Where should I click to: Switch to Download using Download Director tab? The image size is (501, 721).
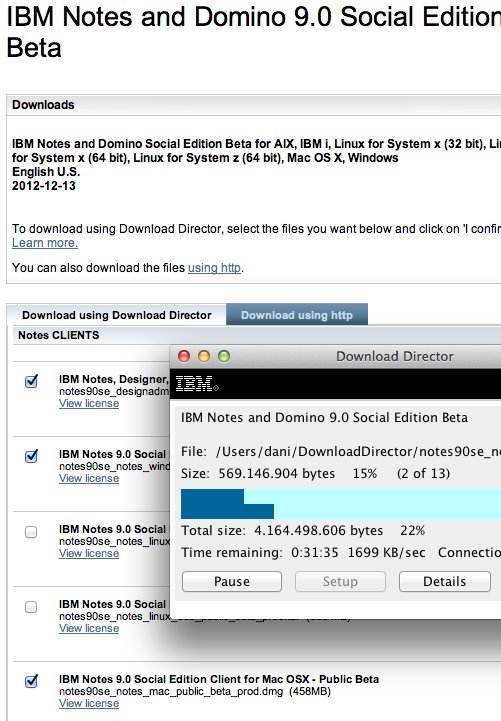(117, 315)
